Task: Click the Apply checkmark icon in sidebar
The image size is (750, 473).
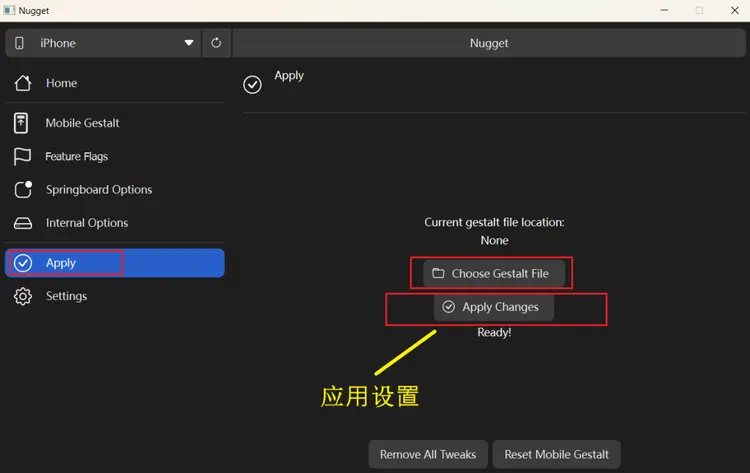Action: tap(23, 263)
